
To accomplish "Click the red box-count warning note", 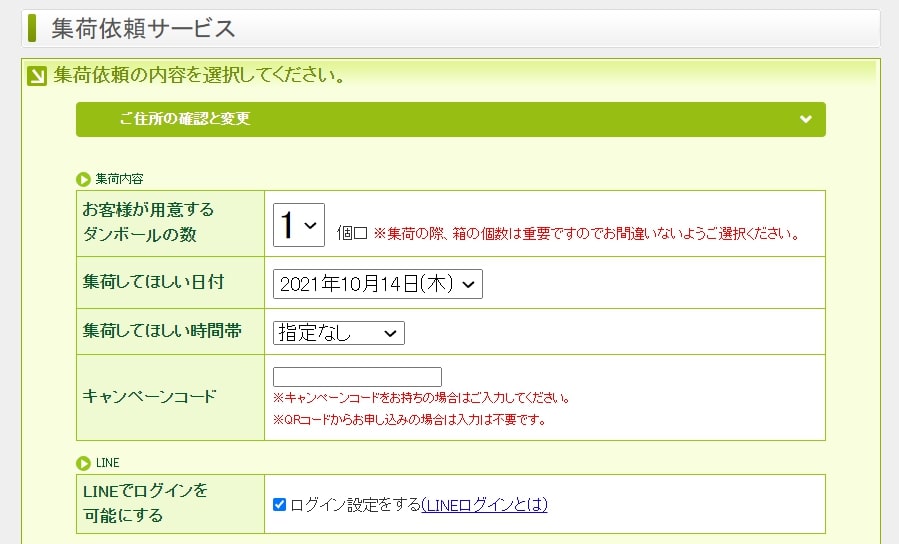I will [586, 234].
